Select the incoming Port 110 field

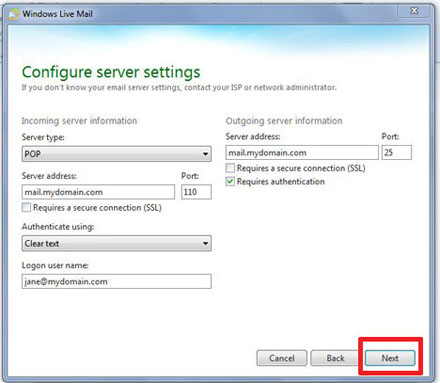click(x=196, y=192)
